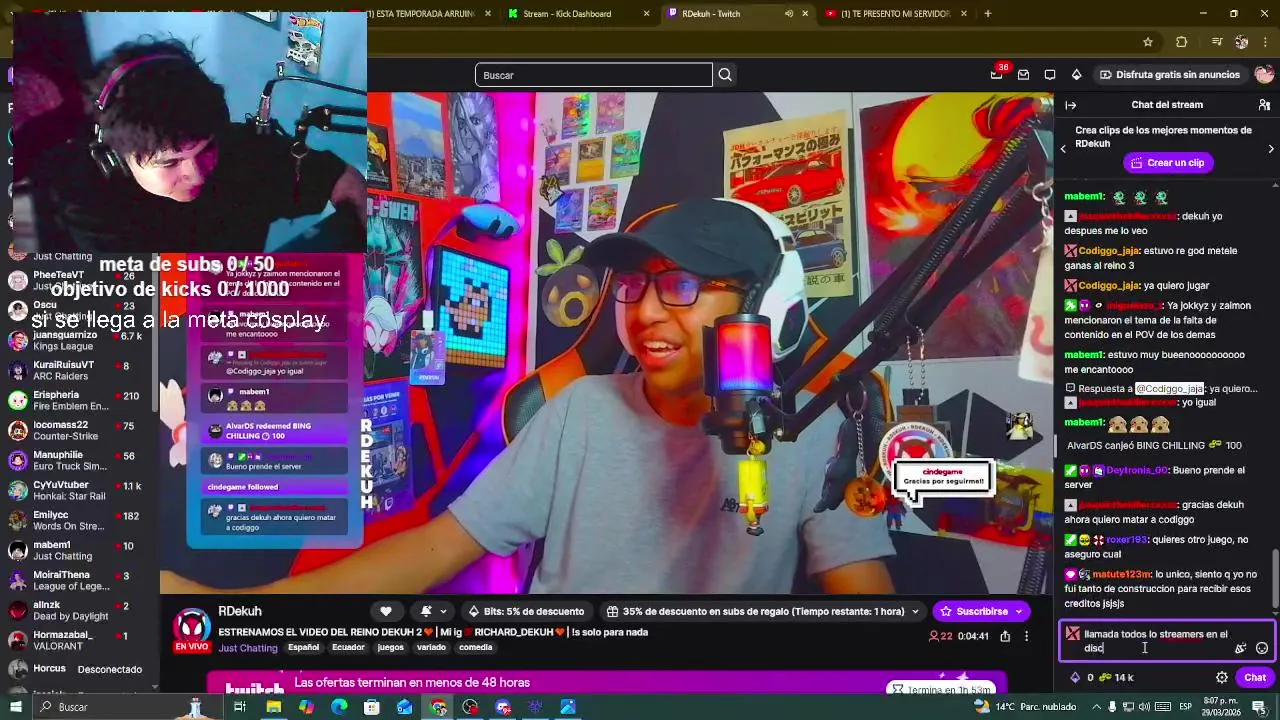
Task: Click the Bits balance icon below chat
Action: pyautogui.click(x=1076, y=677)
